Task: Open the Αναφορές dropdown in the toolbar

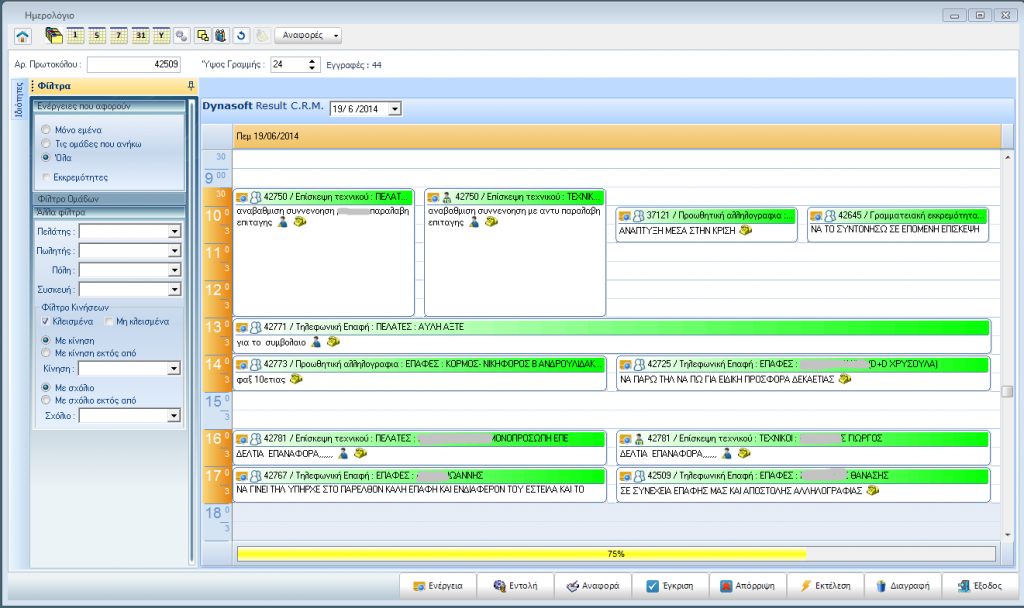Action: (308, 35)
